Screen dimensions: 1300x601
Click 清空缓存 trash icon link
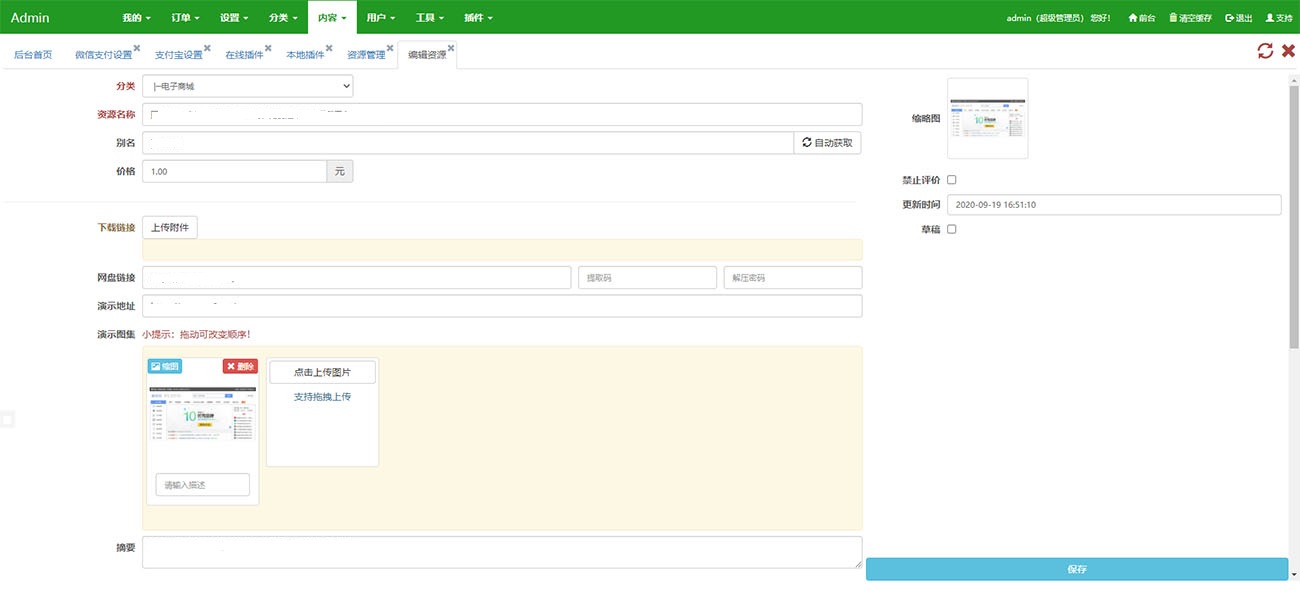tap(1190, 18)
